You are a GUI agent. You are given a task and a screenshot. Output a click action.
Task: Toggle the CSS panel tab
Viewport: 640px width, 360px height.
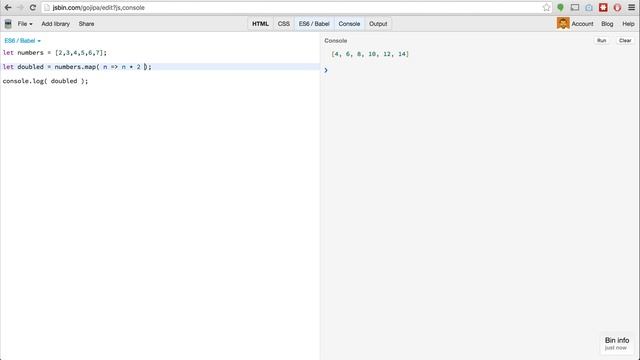284,24
